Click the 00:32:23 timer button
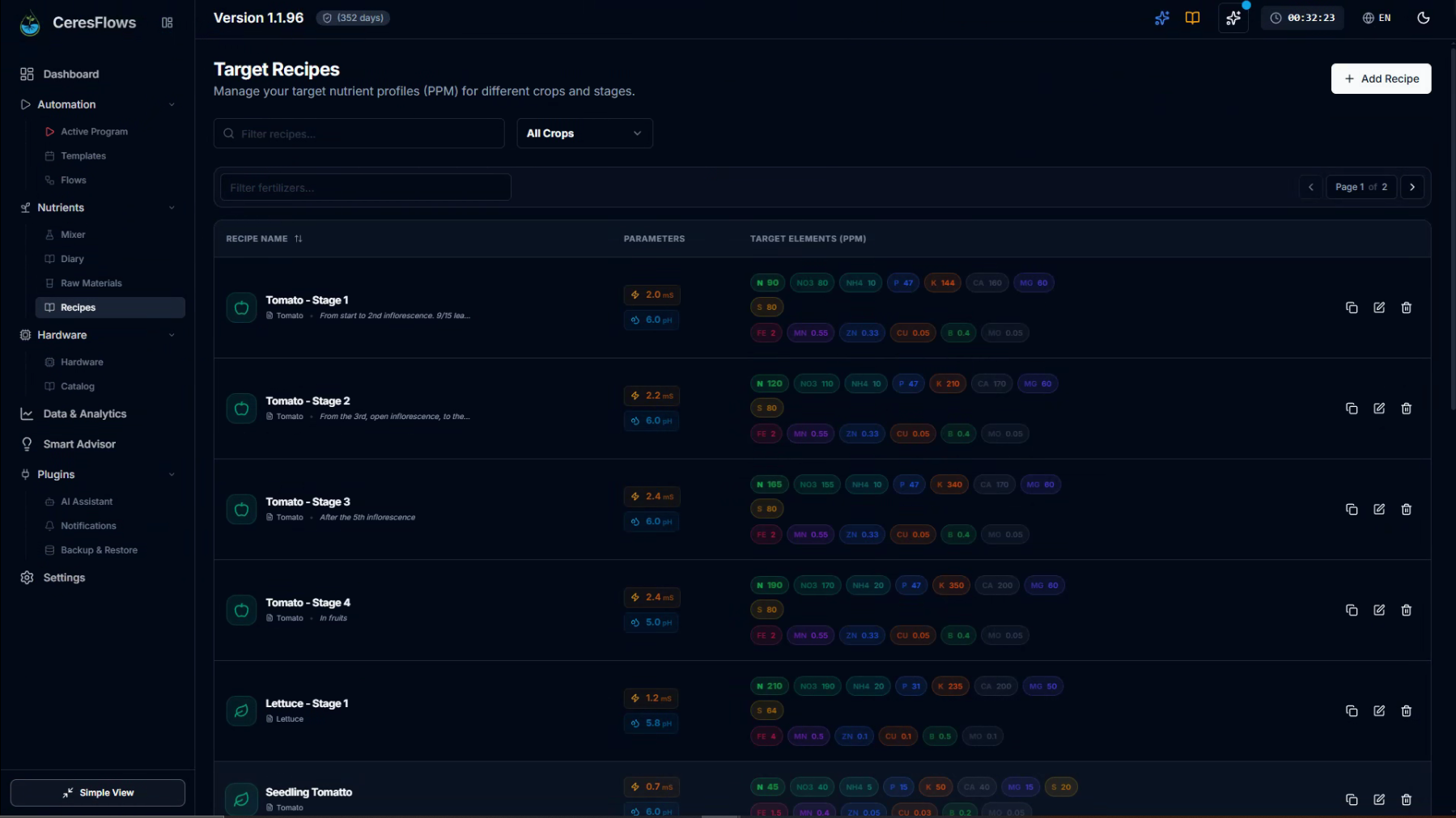The image size is (1456, 818). click(1302, 18)
